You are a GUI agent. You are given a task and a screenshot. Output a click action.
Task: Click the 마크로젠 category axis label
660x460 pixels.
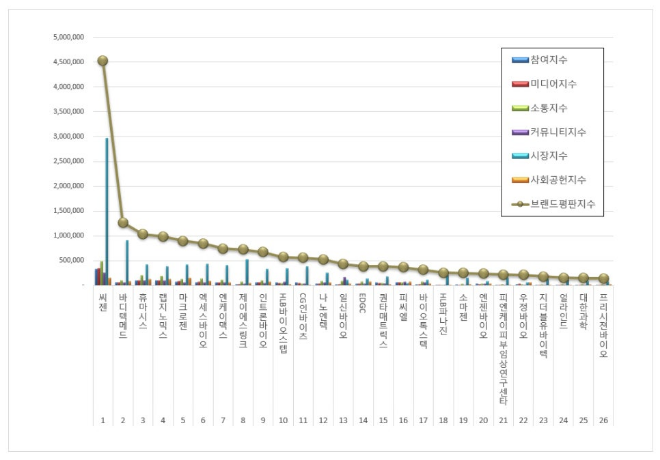[x=183, y=313]
